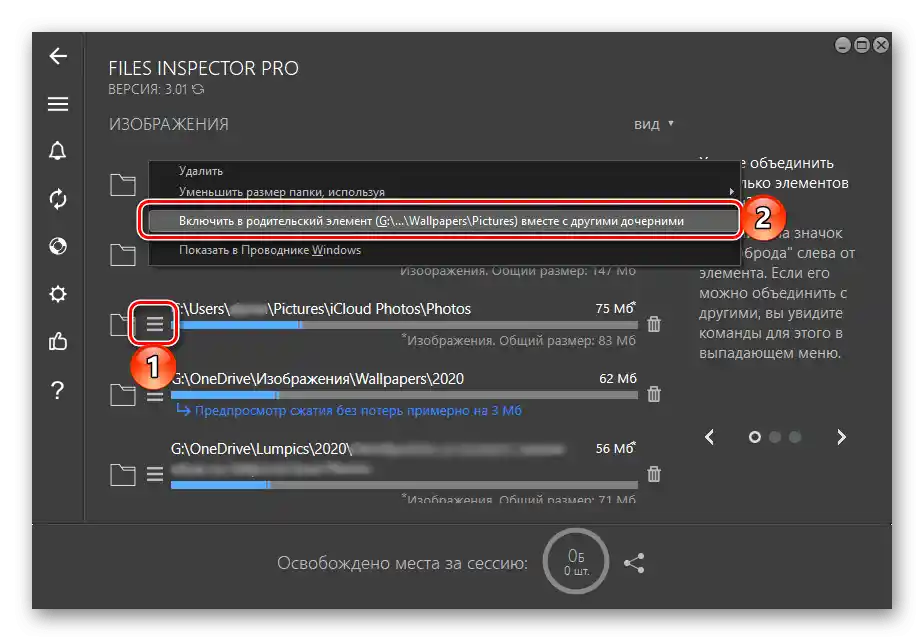Click the 62 Мб size value

618,378
